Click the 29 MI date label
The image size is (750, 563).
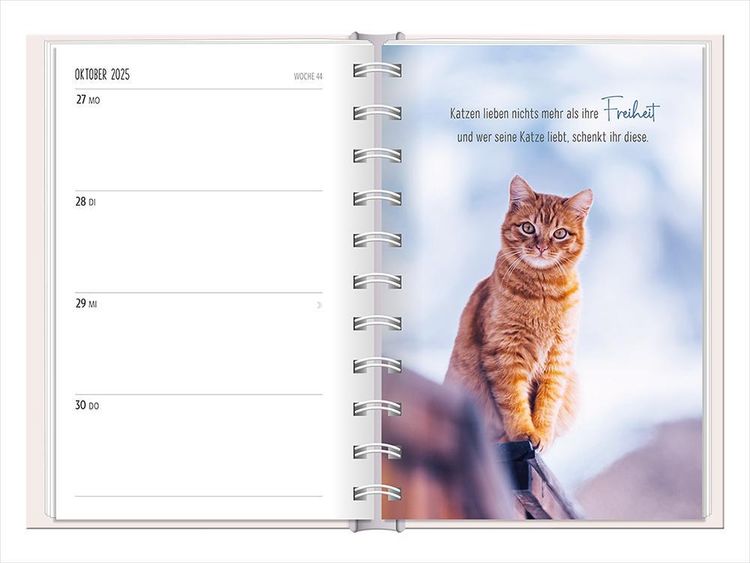[x=87, y=304]
